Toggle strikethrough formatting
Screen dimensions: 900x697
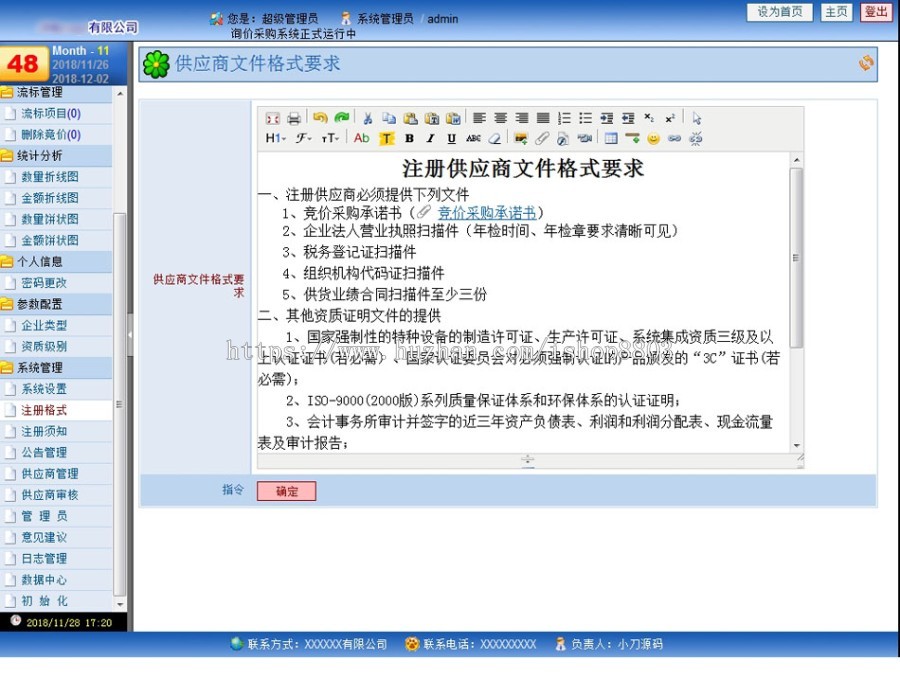pos(473,138)
